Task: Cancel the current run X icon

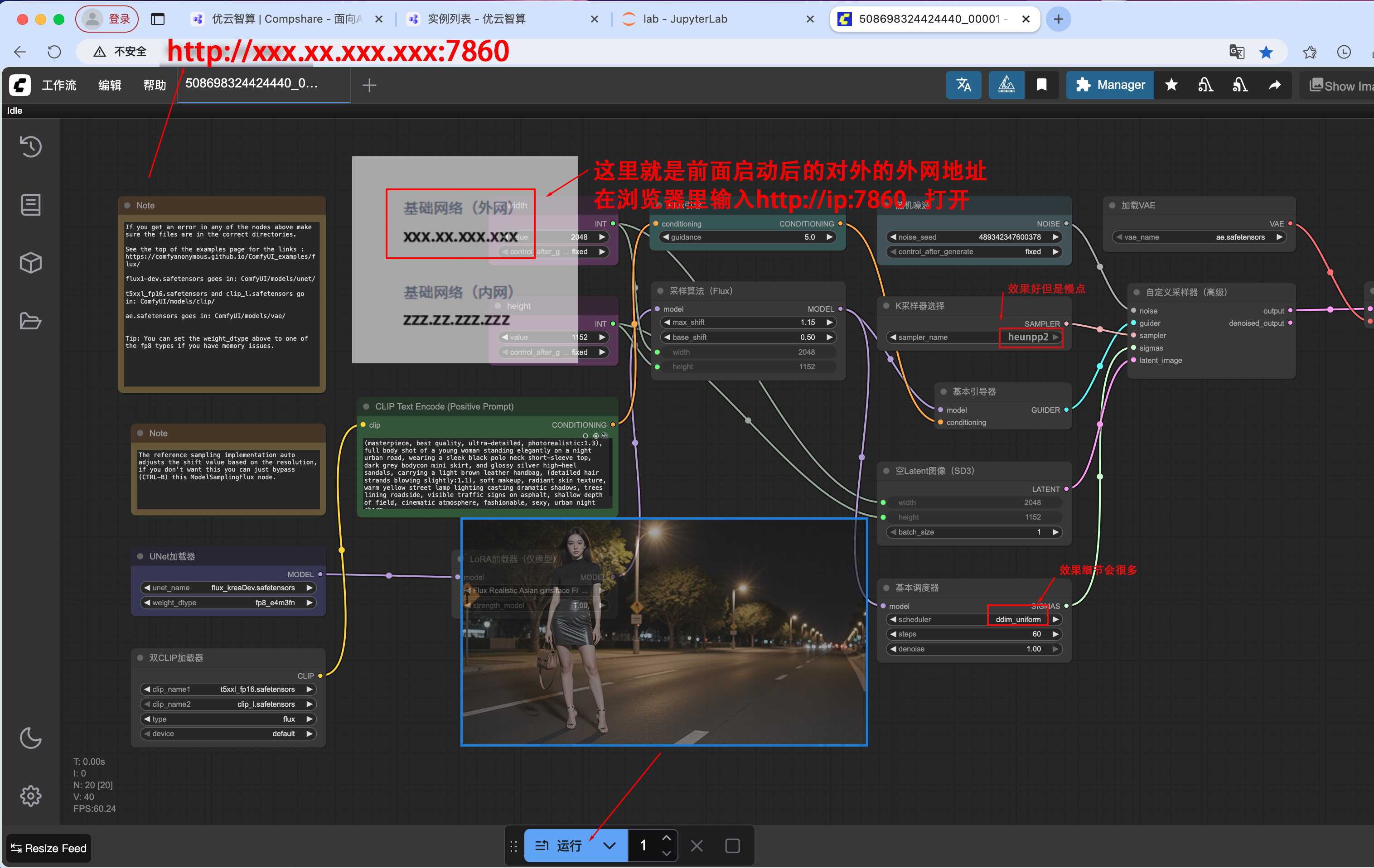Action: tap(697, 846)
